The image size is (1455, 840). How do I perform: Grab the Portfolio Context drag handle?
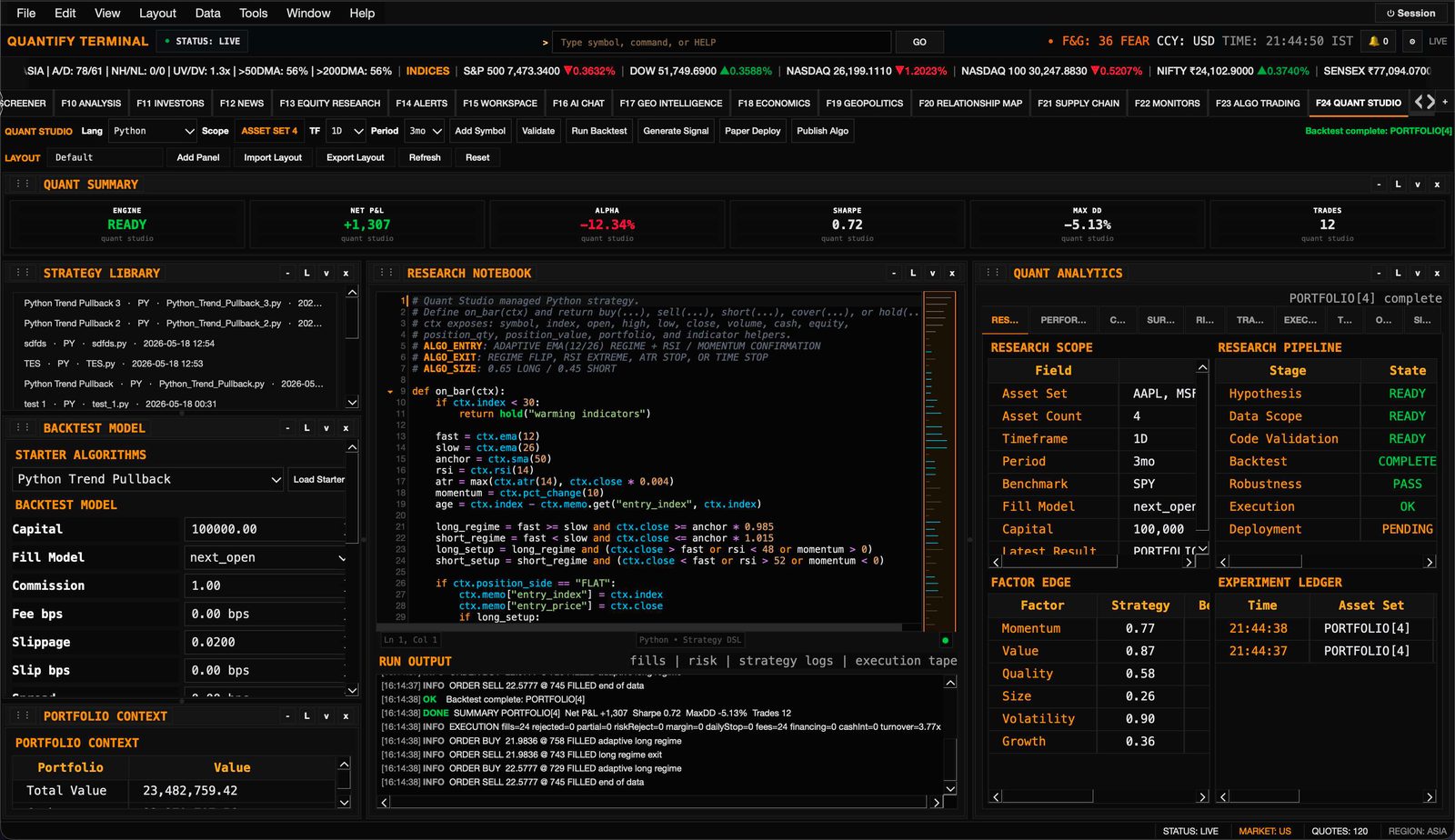[x=23, y=716]
